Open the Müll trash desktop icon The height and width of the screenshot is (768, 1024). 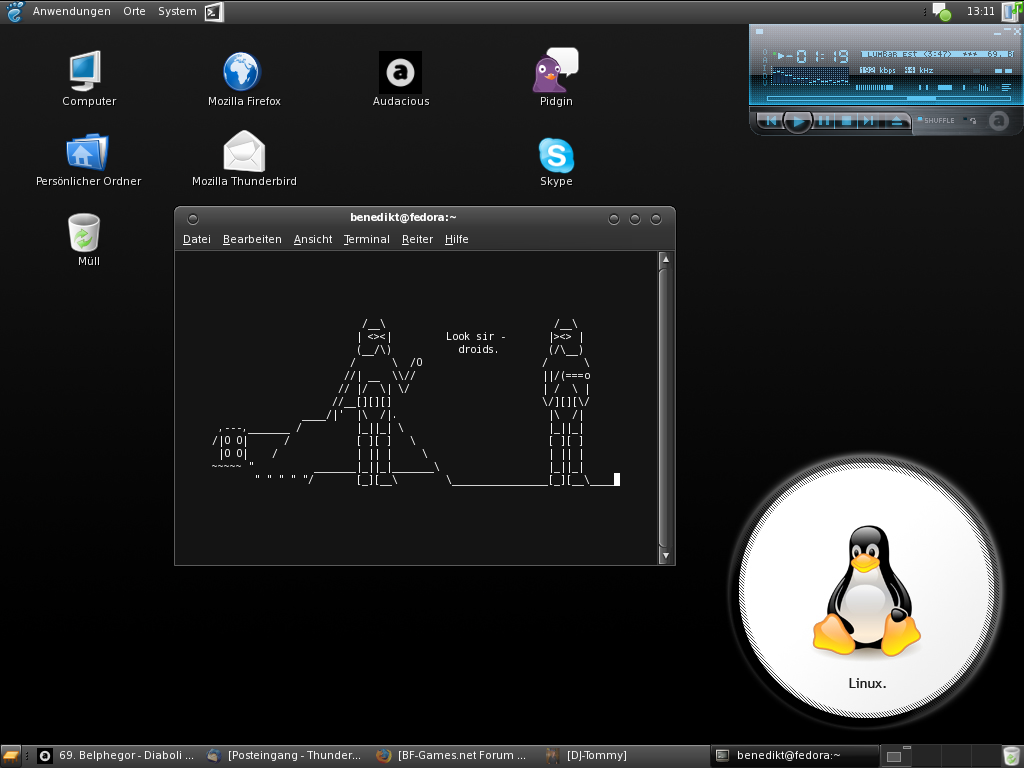coord(85,240)
